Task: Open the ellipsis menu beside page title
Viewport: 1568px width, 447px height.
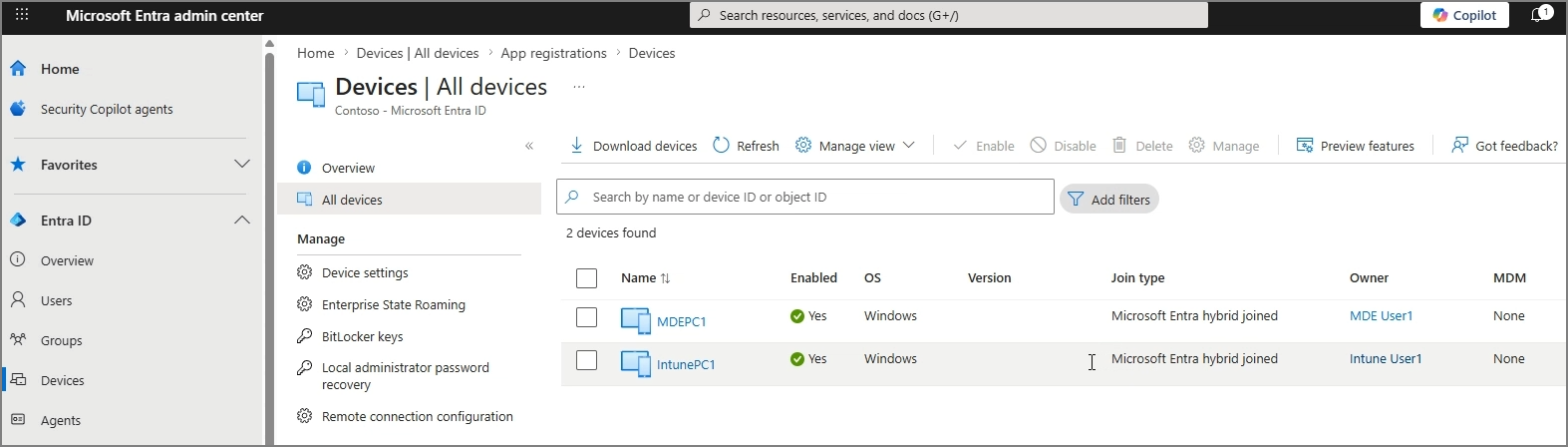Action: (x=578, y=87)
